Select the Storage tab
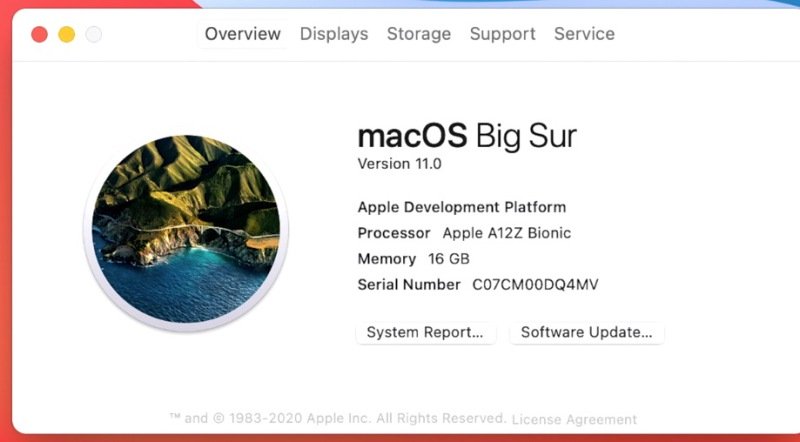The width and height of the screenshot is (800, 442). pos(419,34)
